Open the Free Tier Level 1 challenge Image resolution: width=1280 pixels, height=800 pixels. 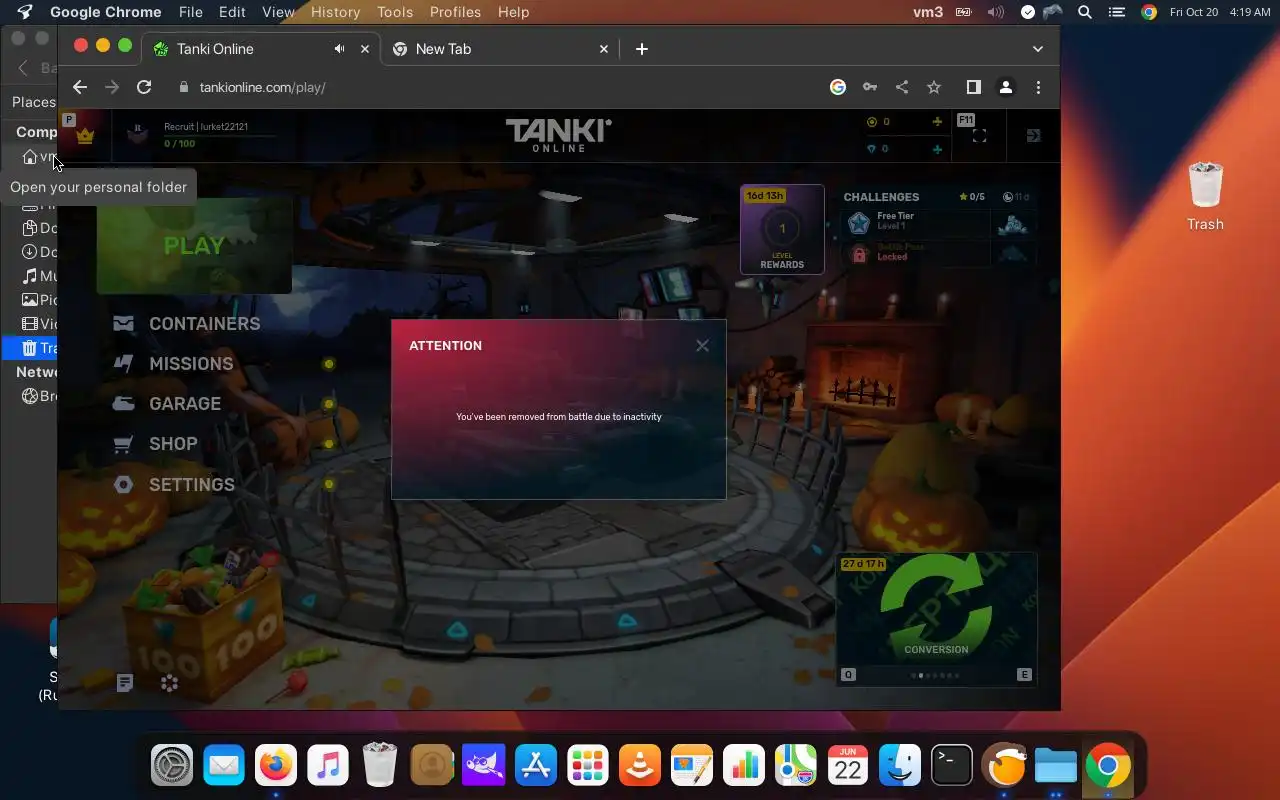click(x=939, y=222)
